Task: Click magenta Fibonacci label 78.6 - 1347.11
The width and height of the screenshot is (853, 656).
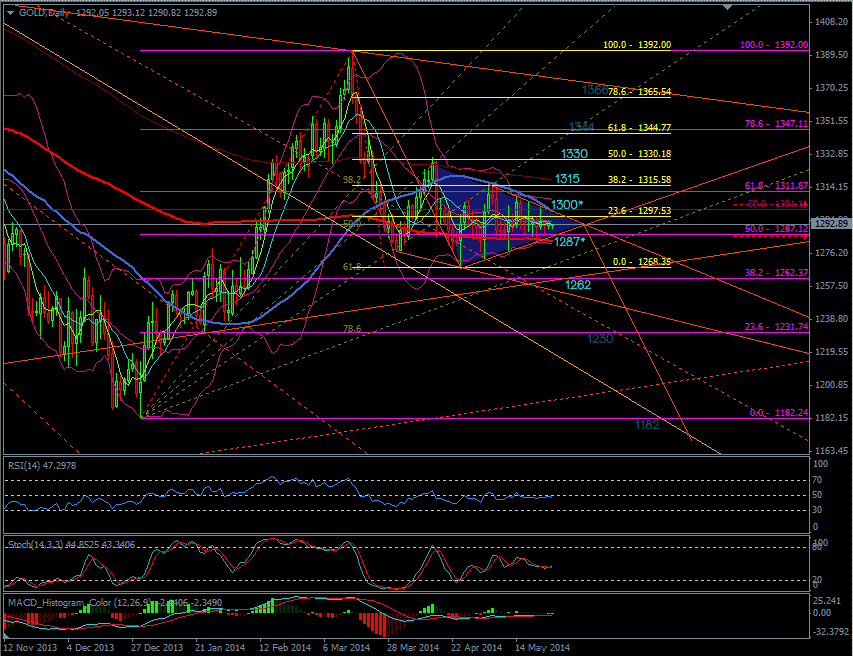Action: pos(776,124)
